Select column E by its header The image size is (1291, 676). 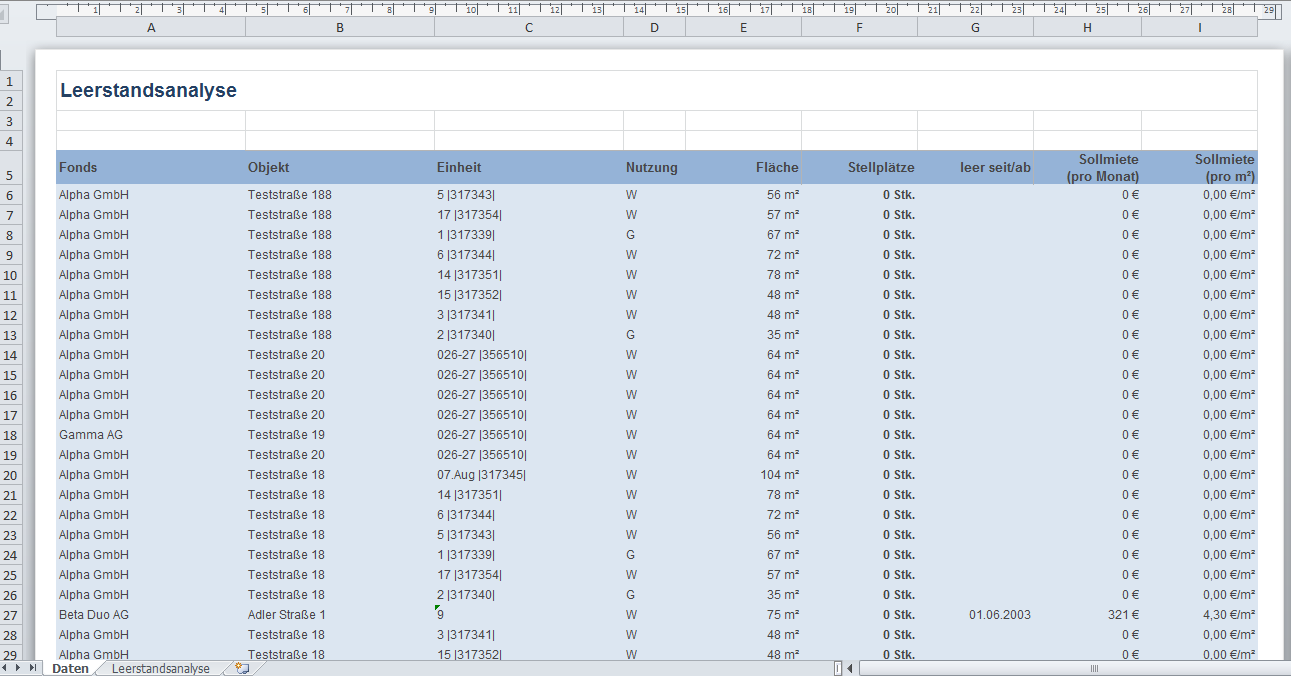pos(744,28)
